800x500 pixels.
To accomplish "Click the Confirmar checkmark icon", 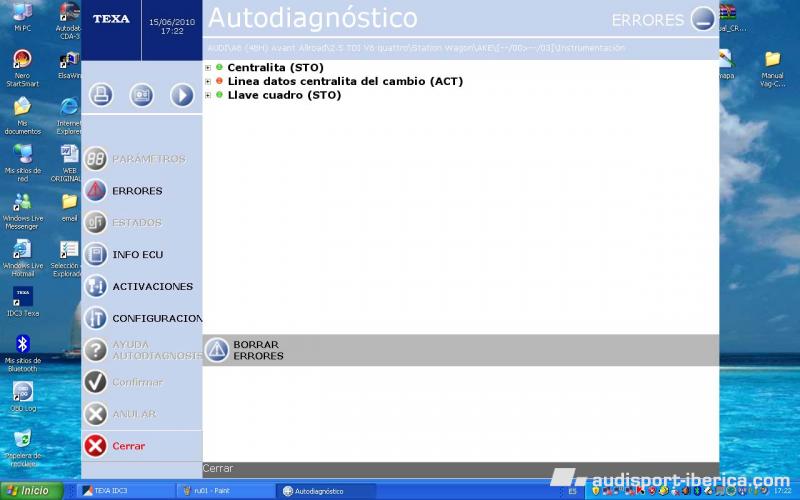I will 95,382.
